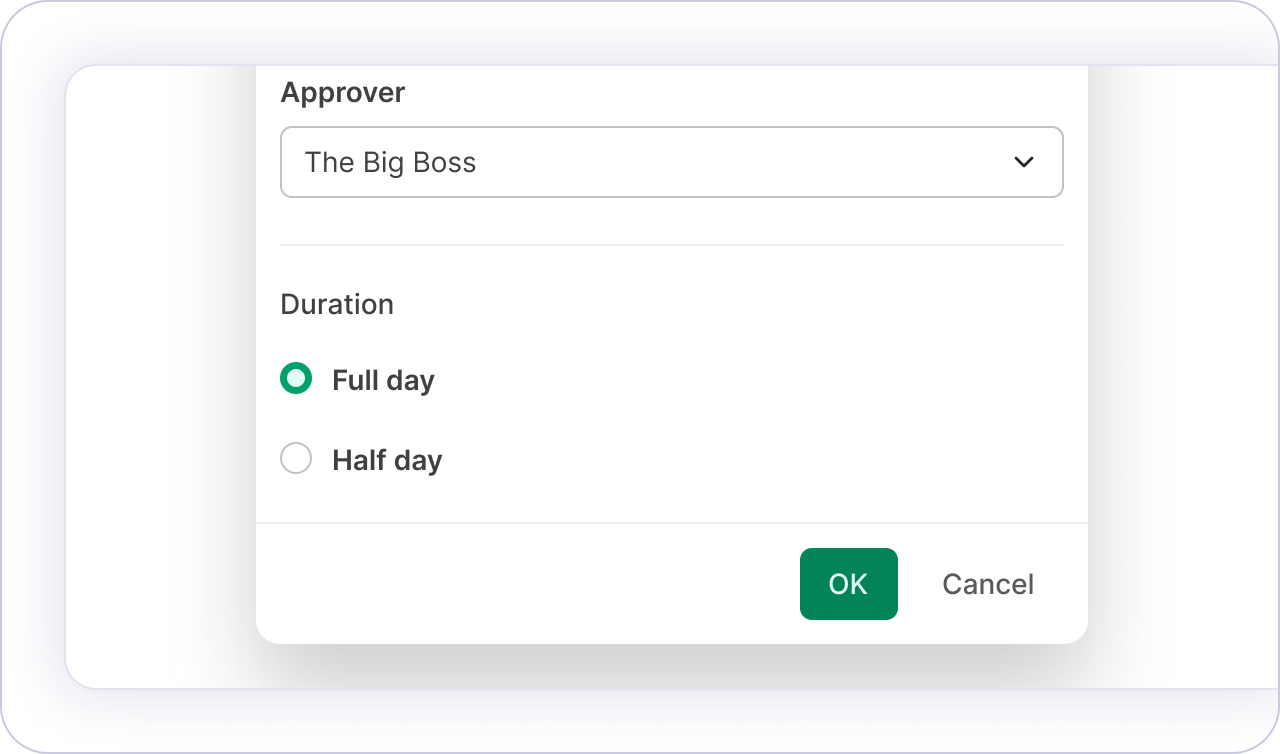Select the Full day radio circle

(296, 379)
